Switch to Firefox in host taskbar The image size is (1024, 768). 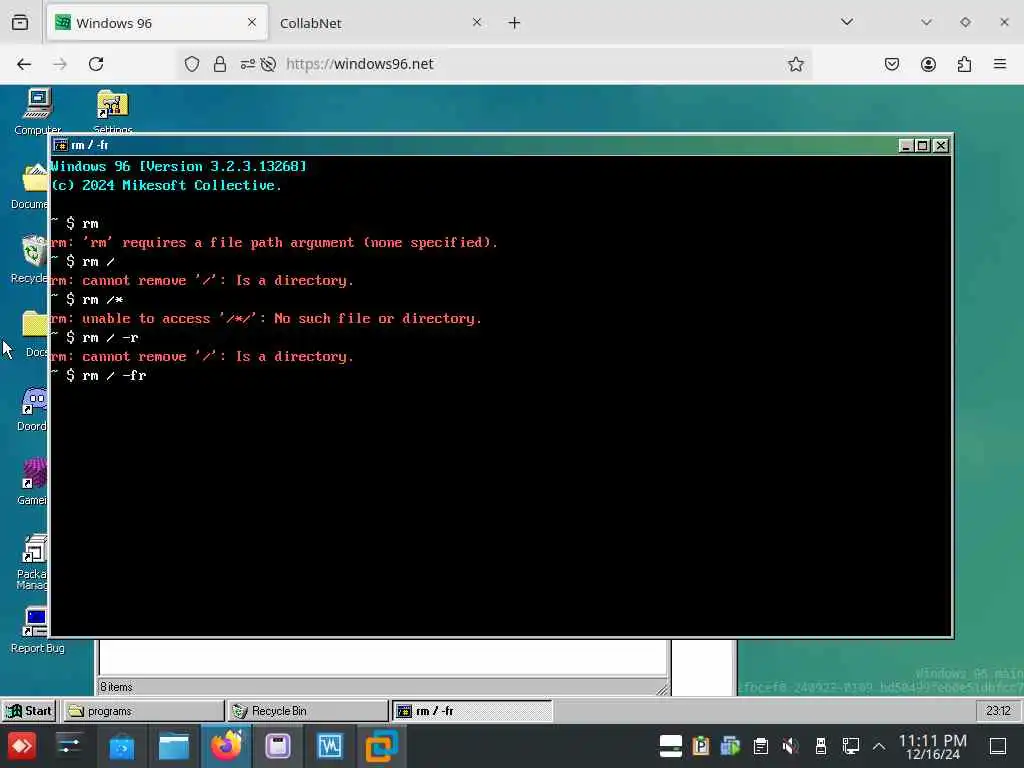pos(226,746)
